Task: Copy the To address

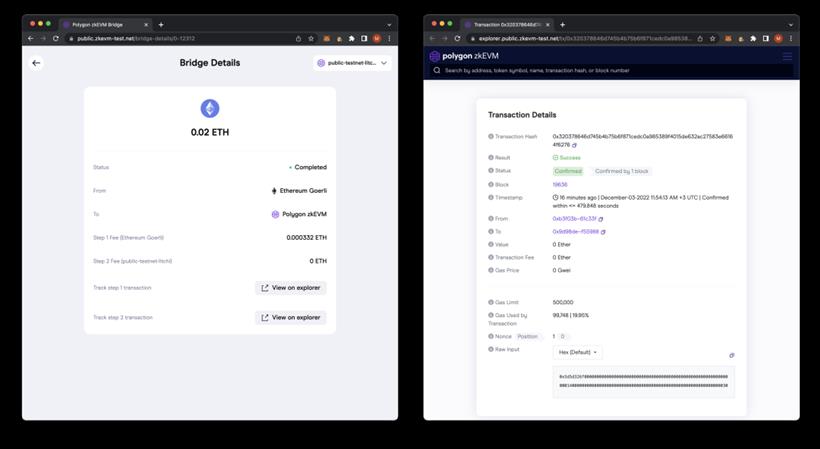Action: coord(603,232)
